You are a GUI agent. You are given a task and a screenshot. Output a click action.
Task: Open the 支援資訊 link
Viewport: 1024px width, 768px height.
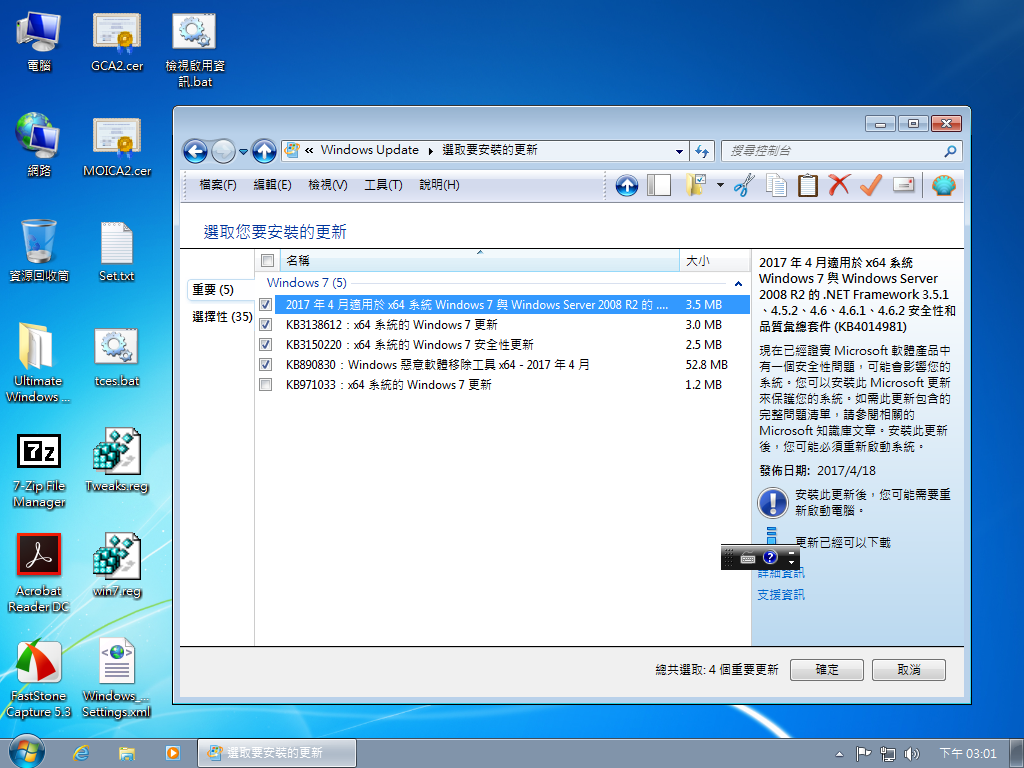781,595
